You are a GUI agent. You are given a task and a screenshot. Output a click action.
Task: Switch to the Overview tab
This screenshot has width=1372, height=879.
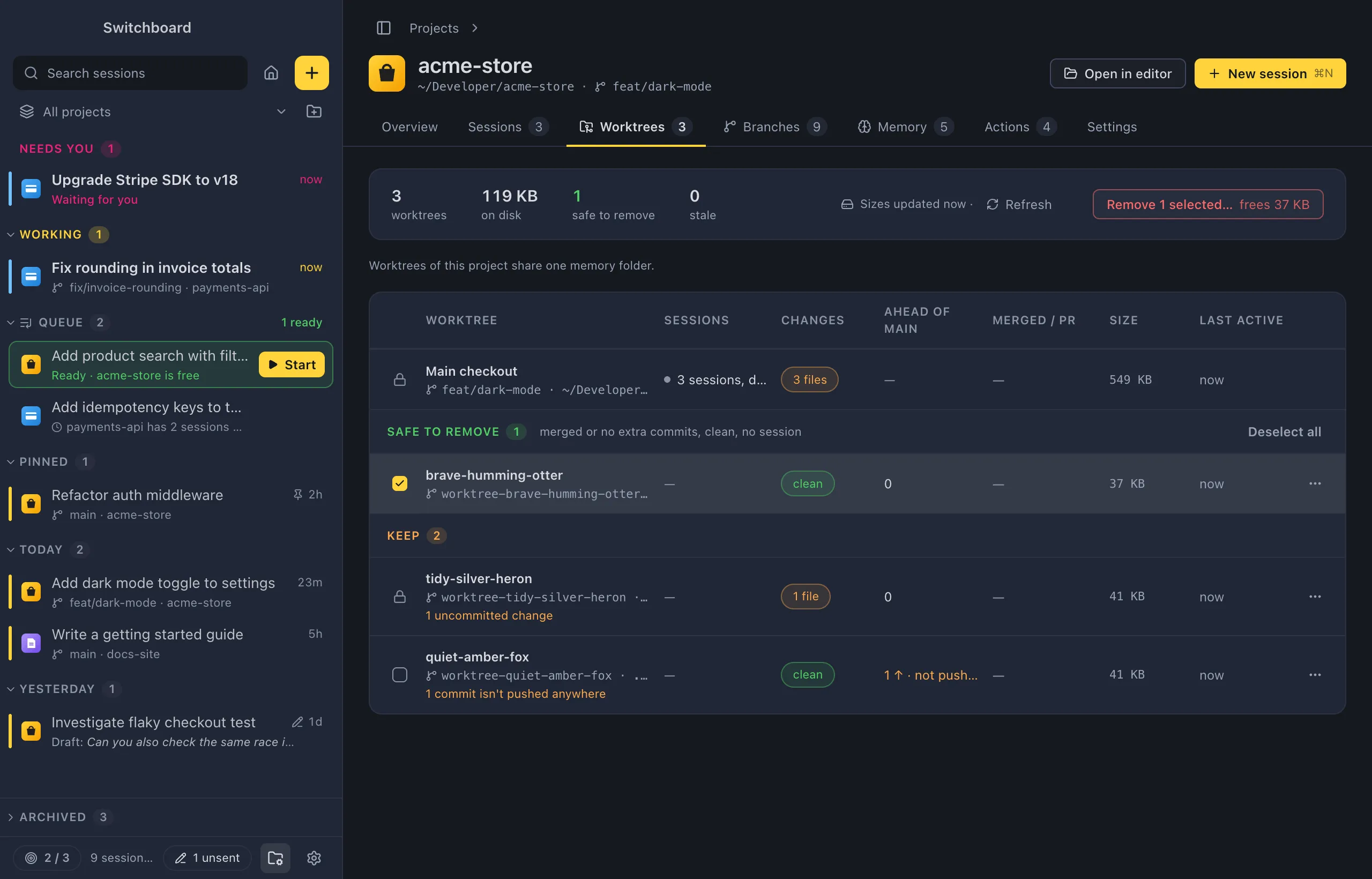[410, 126]
